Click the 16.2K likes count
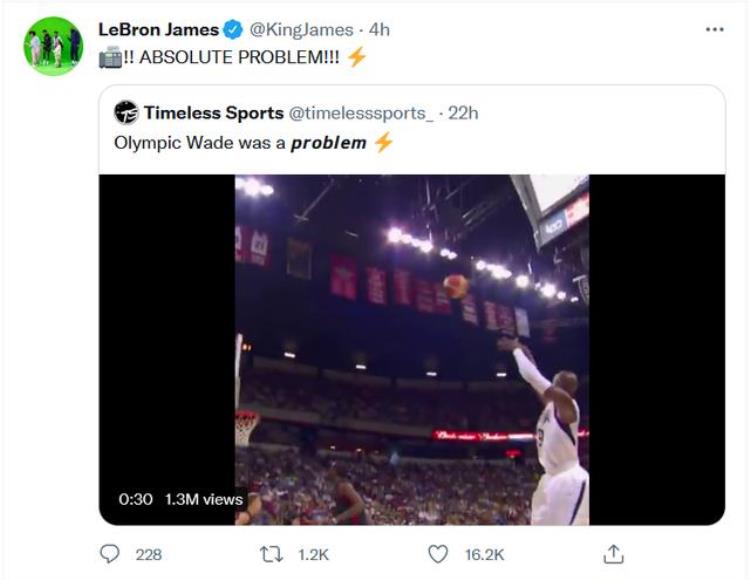The image size is (750, 580). [485, 555]
